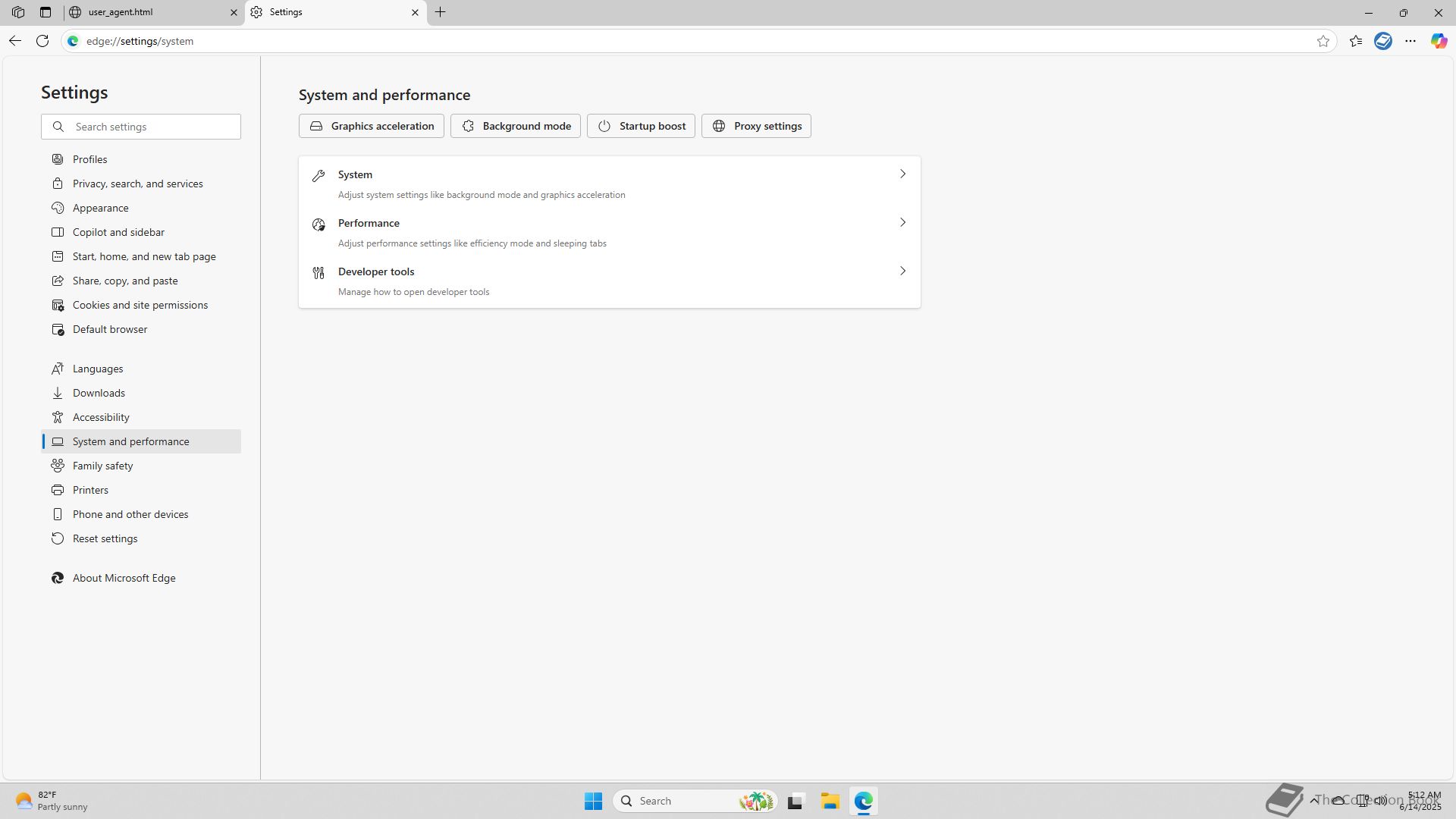Click the Copilot icon in the toolbar

[1439, 41]
